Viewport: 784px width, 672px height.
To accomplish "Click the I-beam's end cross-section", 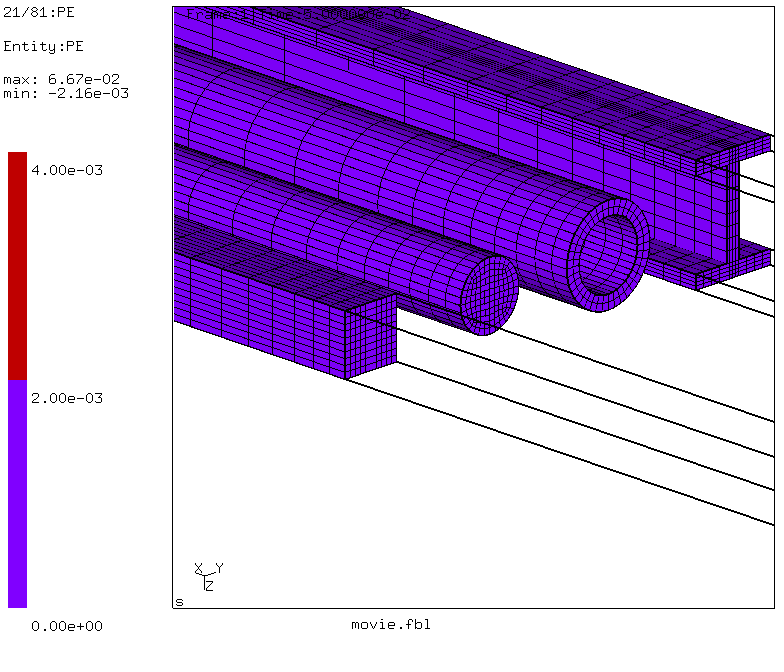I will (x=733, y=211).
